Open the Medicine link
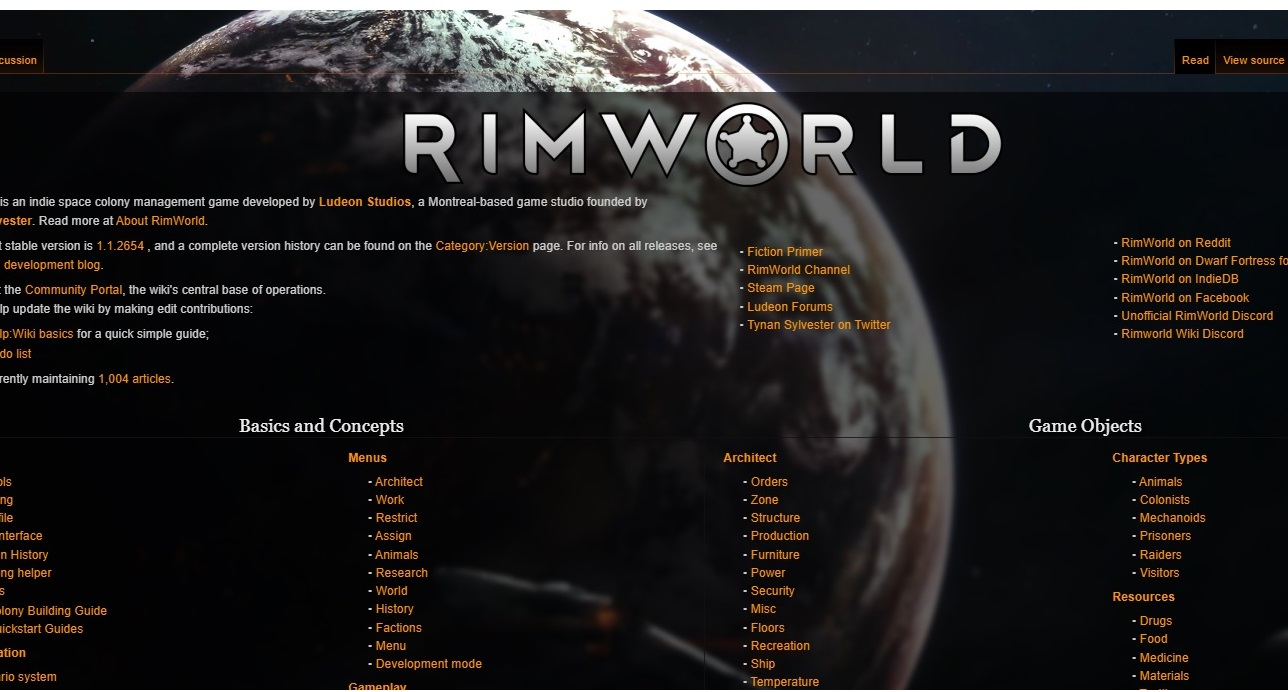The height and width of the screenshot is (692, 1288). pos(1164,658)
